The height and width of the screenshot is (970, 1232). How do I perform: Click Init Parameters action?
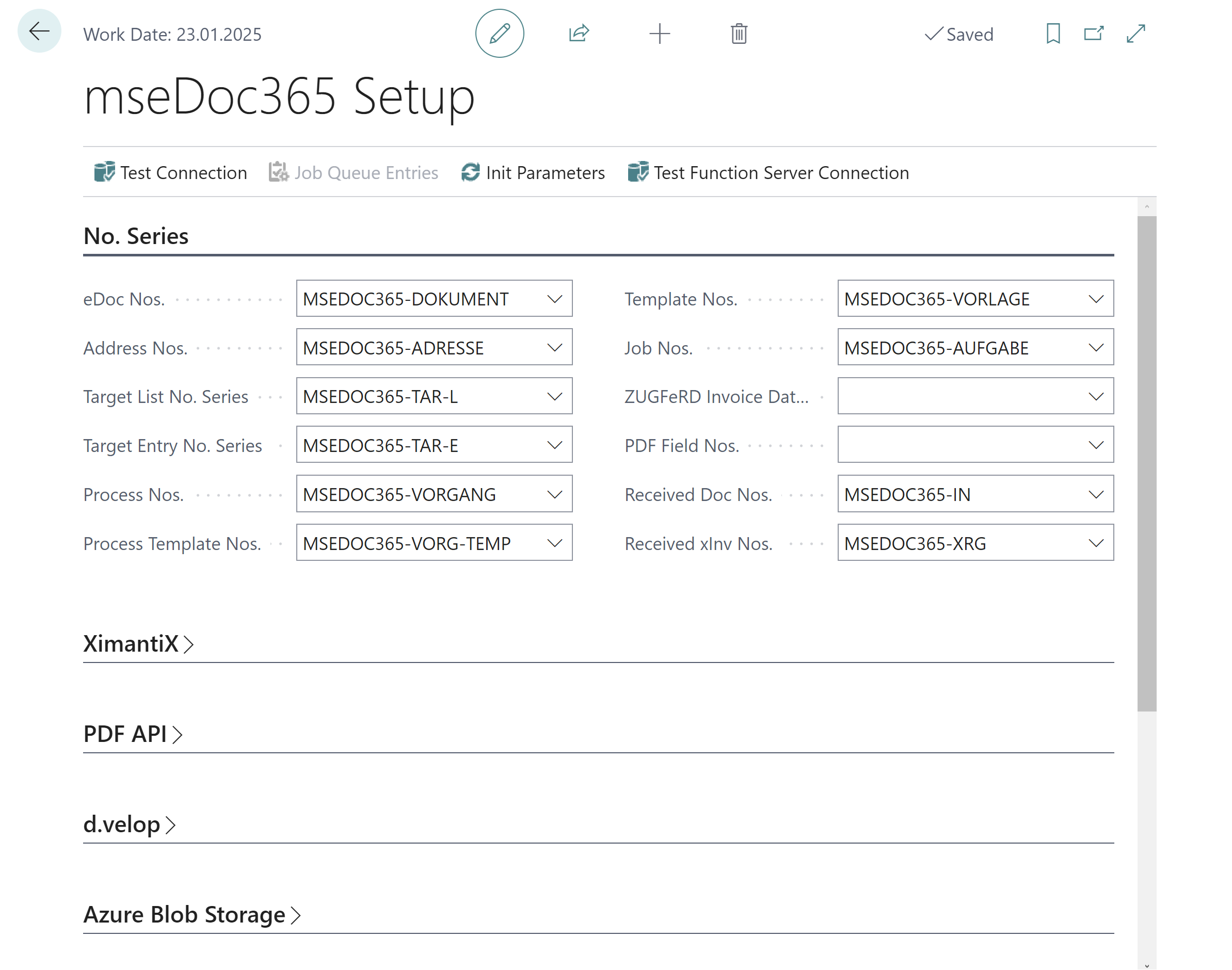click(x=533, y=172)
